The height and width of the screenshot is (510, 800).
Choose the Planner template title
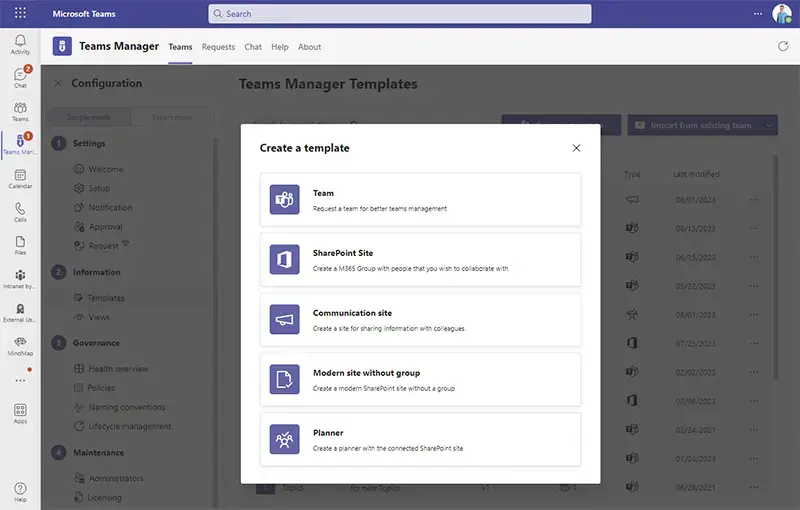point(328,433)
